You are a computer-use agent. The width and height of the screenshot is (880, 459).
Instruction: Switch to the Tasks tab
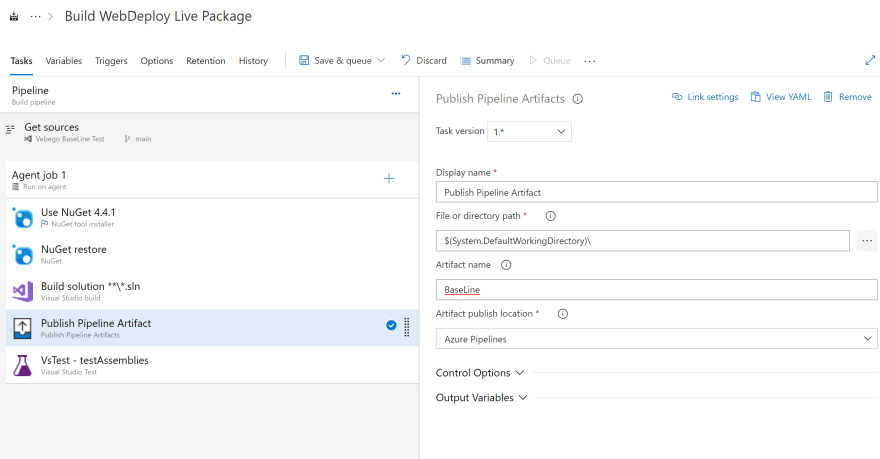(x=21, y=61)
